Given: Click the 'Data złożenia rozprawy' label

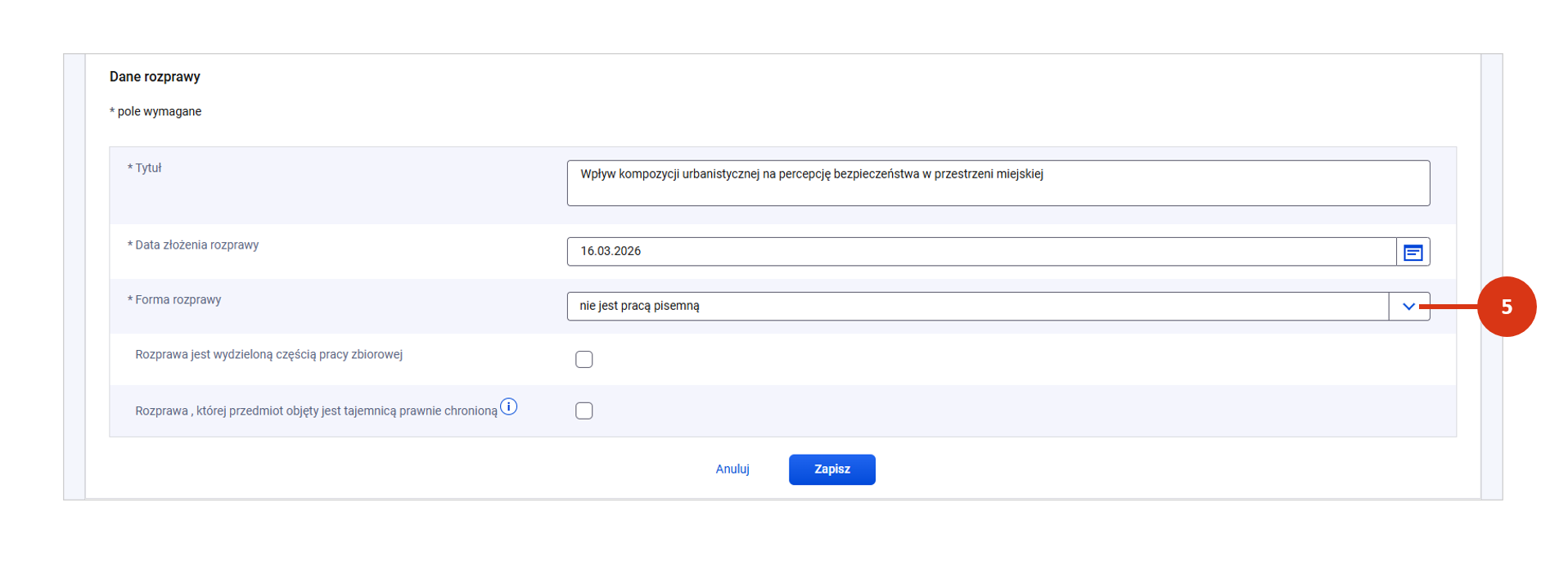Looking at the screenshot, I should pos(193,245).
